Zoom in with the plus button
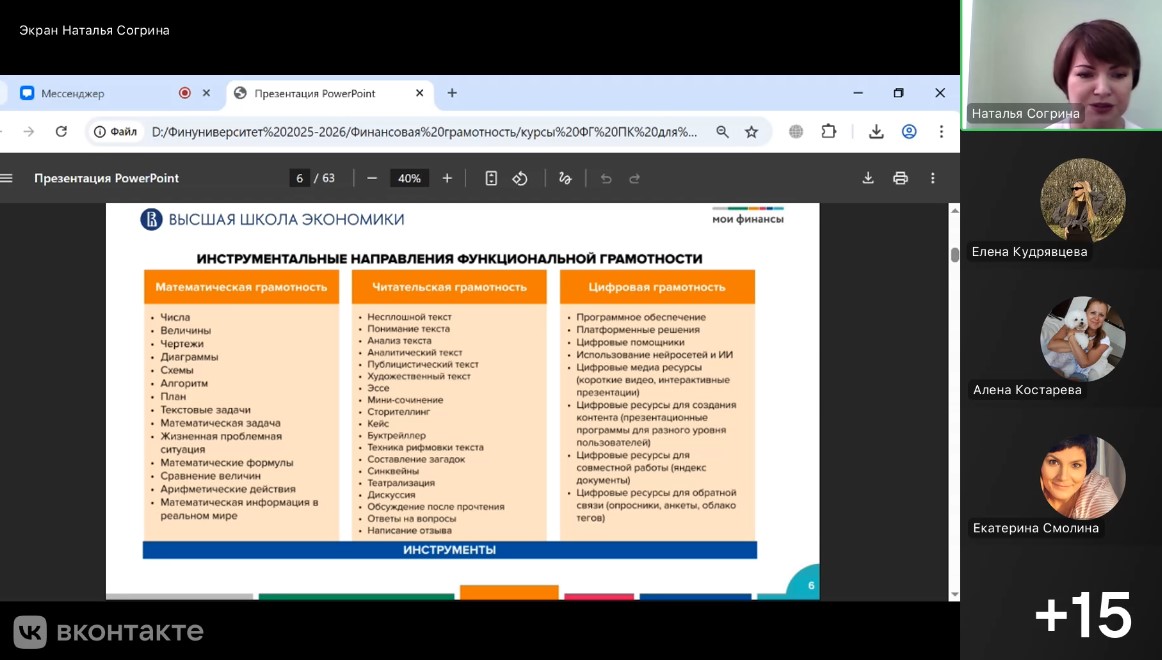The height and width of the screenshot is (660, 1162). [x=447, y=178]
